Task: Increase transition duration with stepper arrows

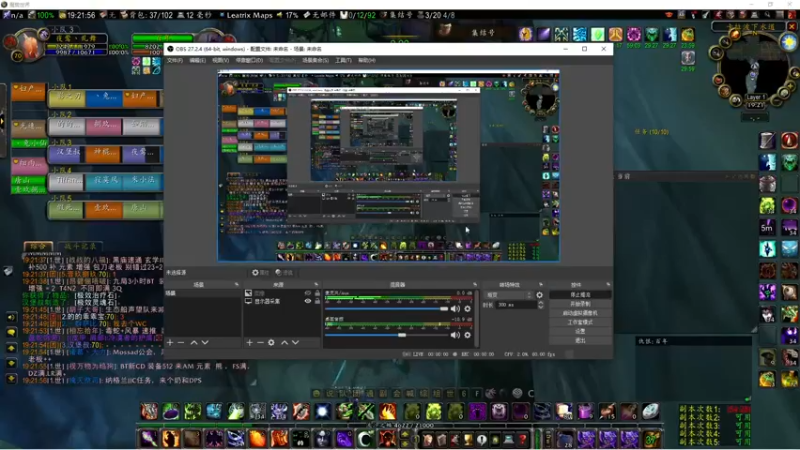Action: click(540, 305)
